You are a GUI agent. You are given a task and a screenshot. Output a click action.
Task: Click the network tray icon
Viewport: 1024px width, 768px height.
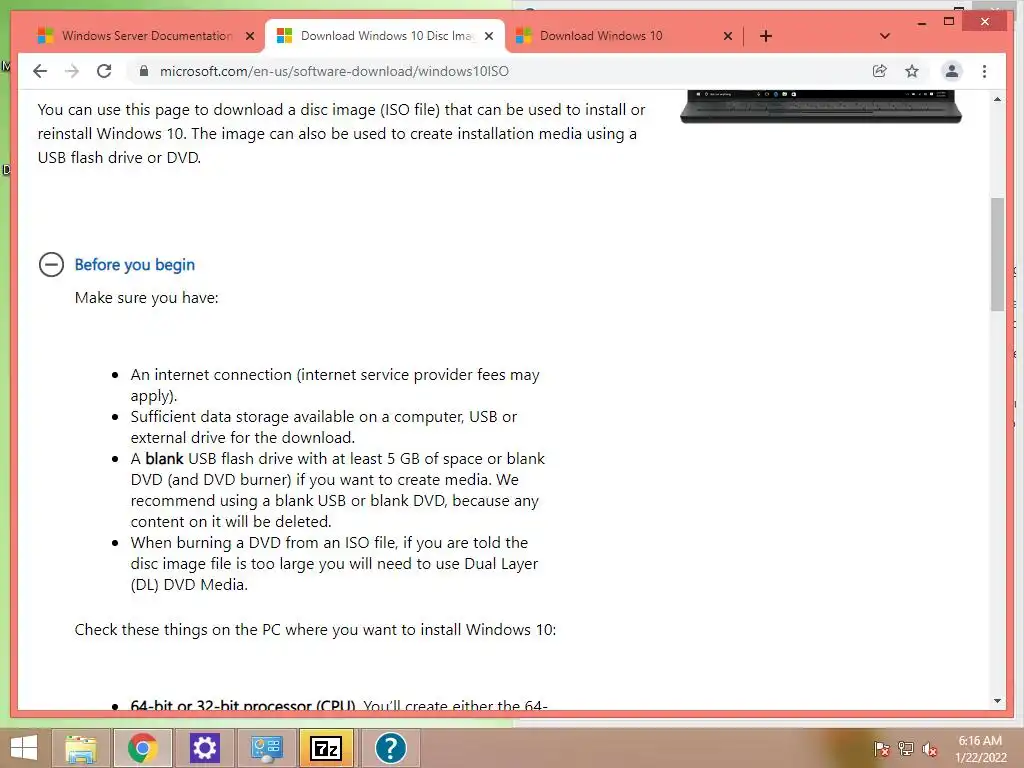(x=906, y=749)
